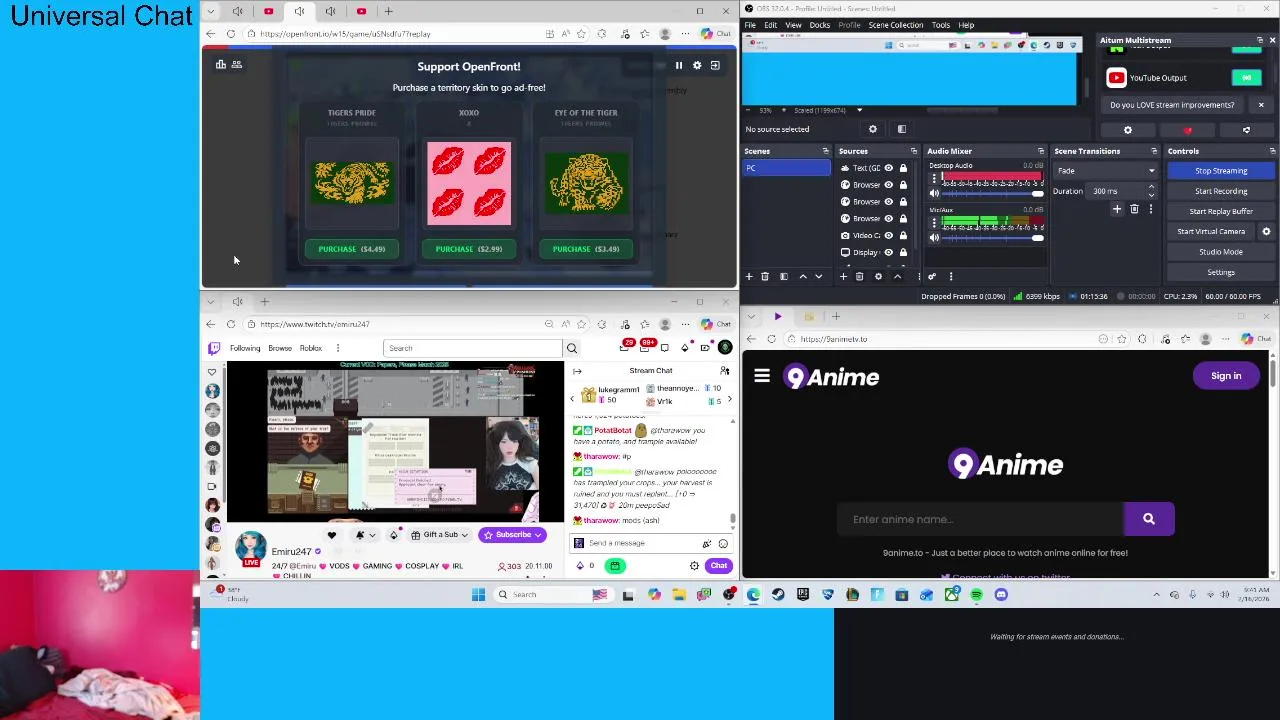
Task: Open the OBS Docks menu
Action: [820, 25]
